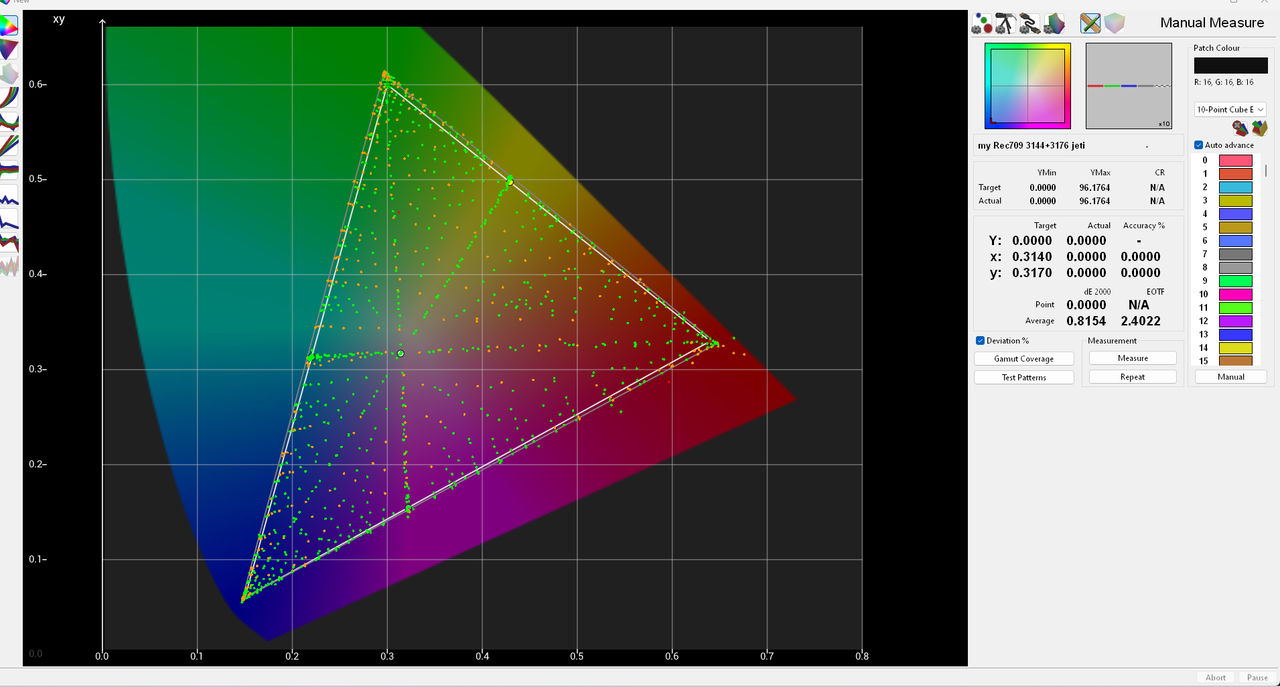Select the CIE xy chromaticity graph icon
This screenshot has height=687, width=1280.
[x=9, y=25]
